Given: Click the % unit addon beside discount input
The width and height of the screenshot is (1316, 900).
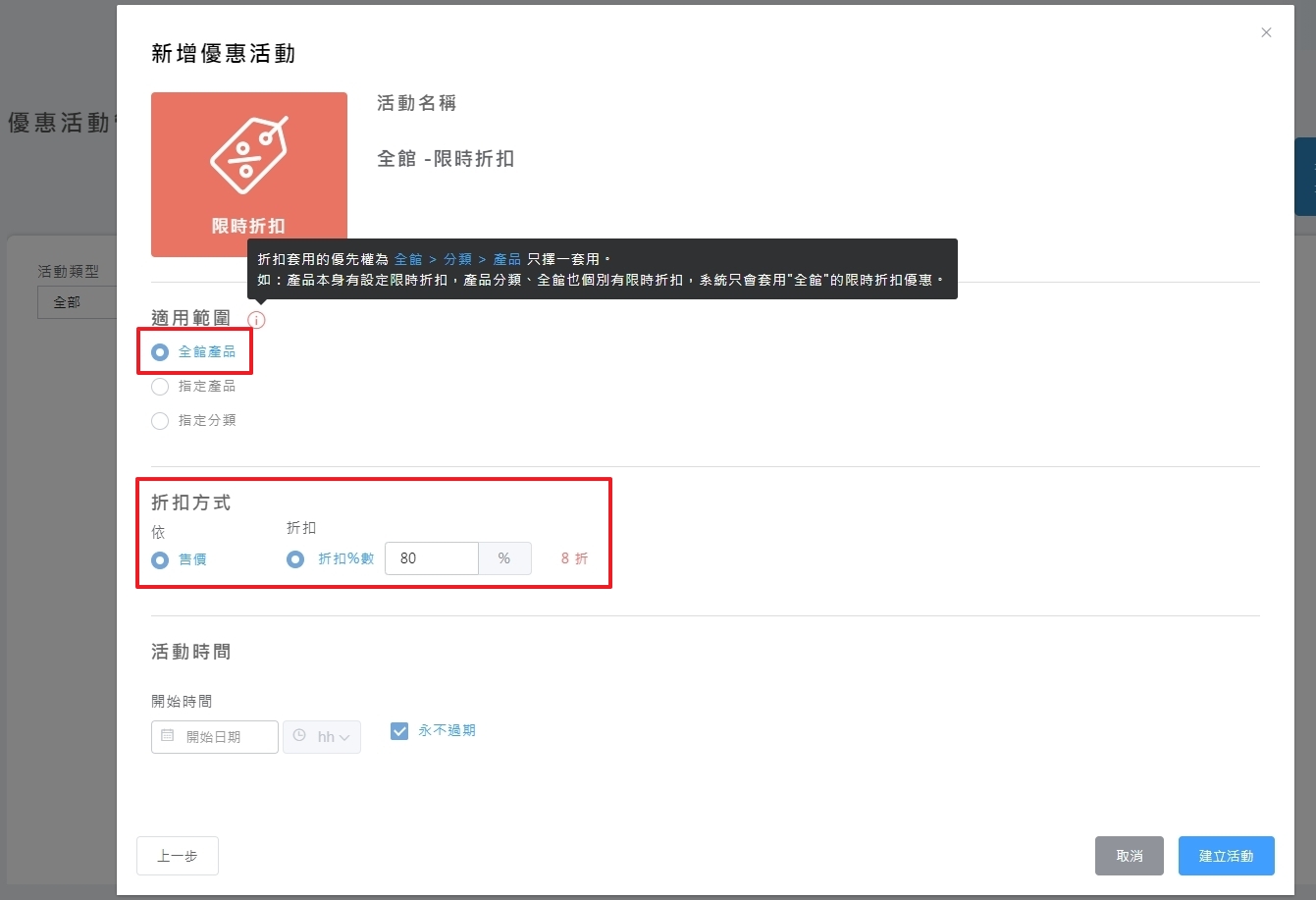Looking at the screenshot, I should pos(504,558).
